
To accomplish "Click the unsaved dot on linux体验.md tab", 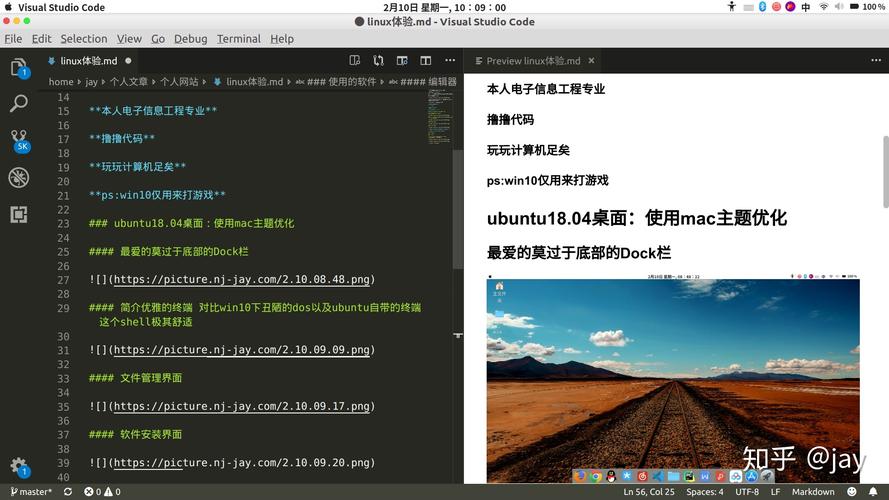I will 128,61.
